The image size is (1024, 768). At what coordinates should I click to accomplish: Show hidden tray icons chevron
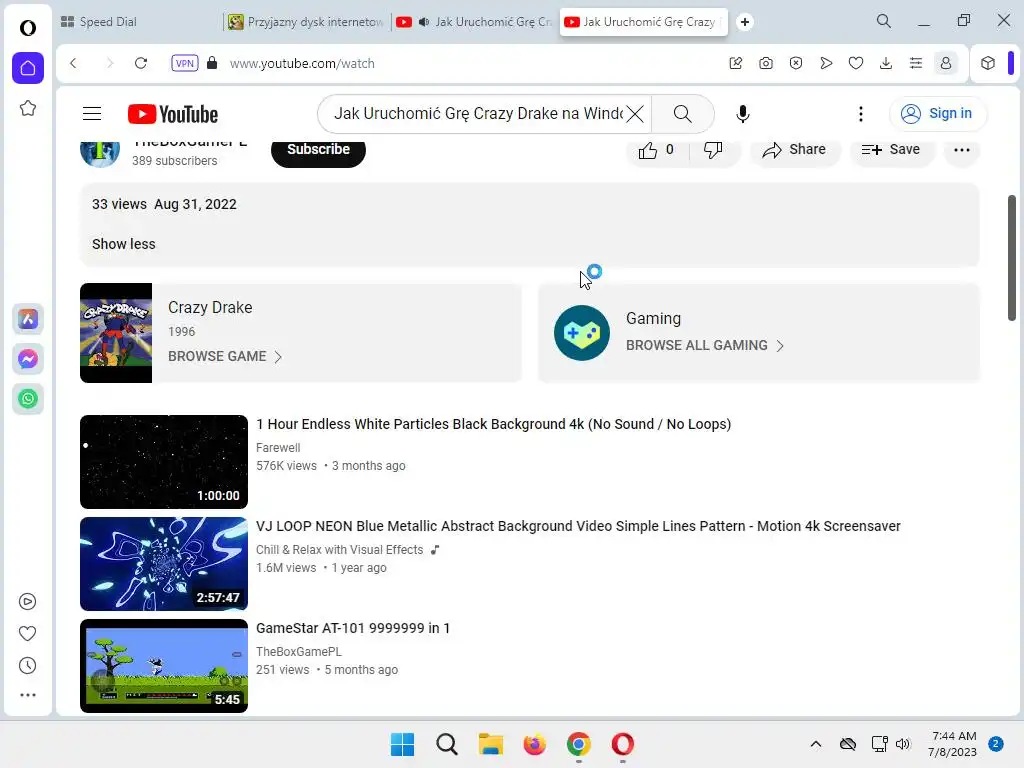[816, 744]
